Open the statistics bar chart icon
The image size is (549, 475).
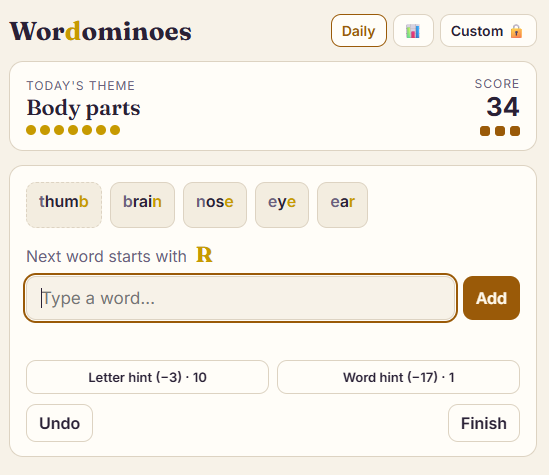[x=413, y=31]
